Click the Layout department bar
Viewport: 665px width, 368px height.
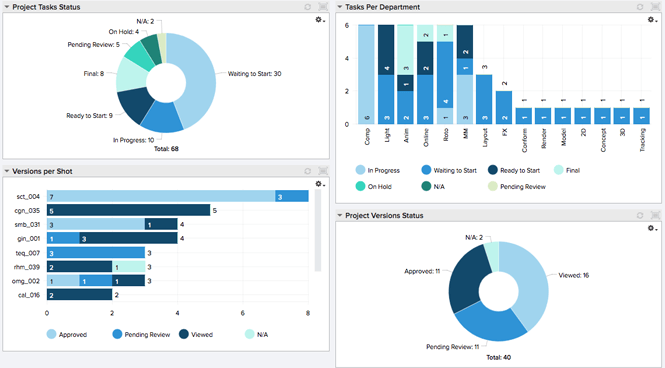[484, 100]
